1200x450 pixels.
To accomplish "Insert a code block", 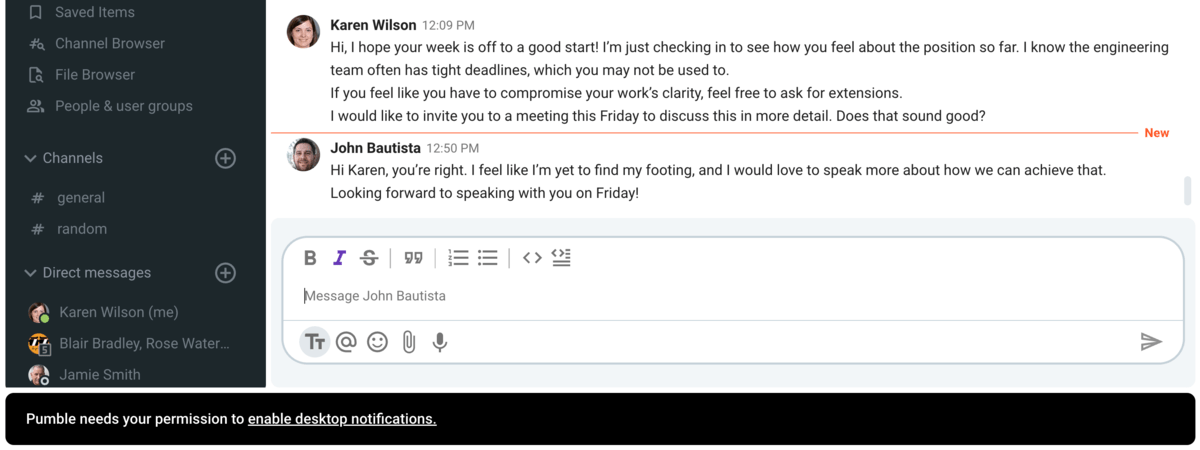I will tap(561, 258).
